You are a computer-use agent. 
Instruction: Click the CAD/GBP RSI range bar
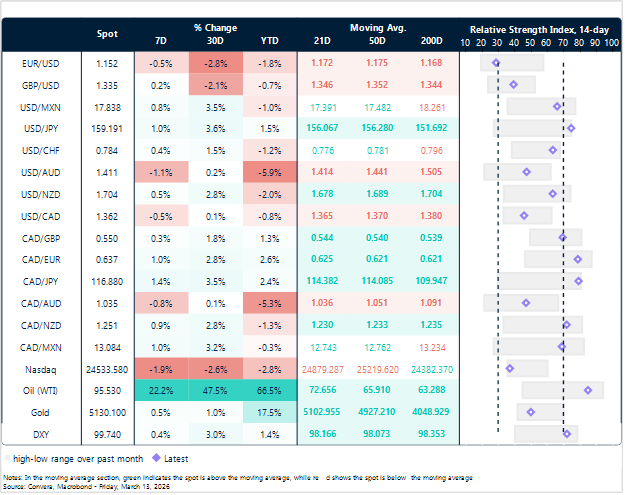[555, 237]
